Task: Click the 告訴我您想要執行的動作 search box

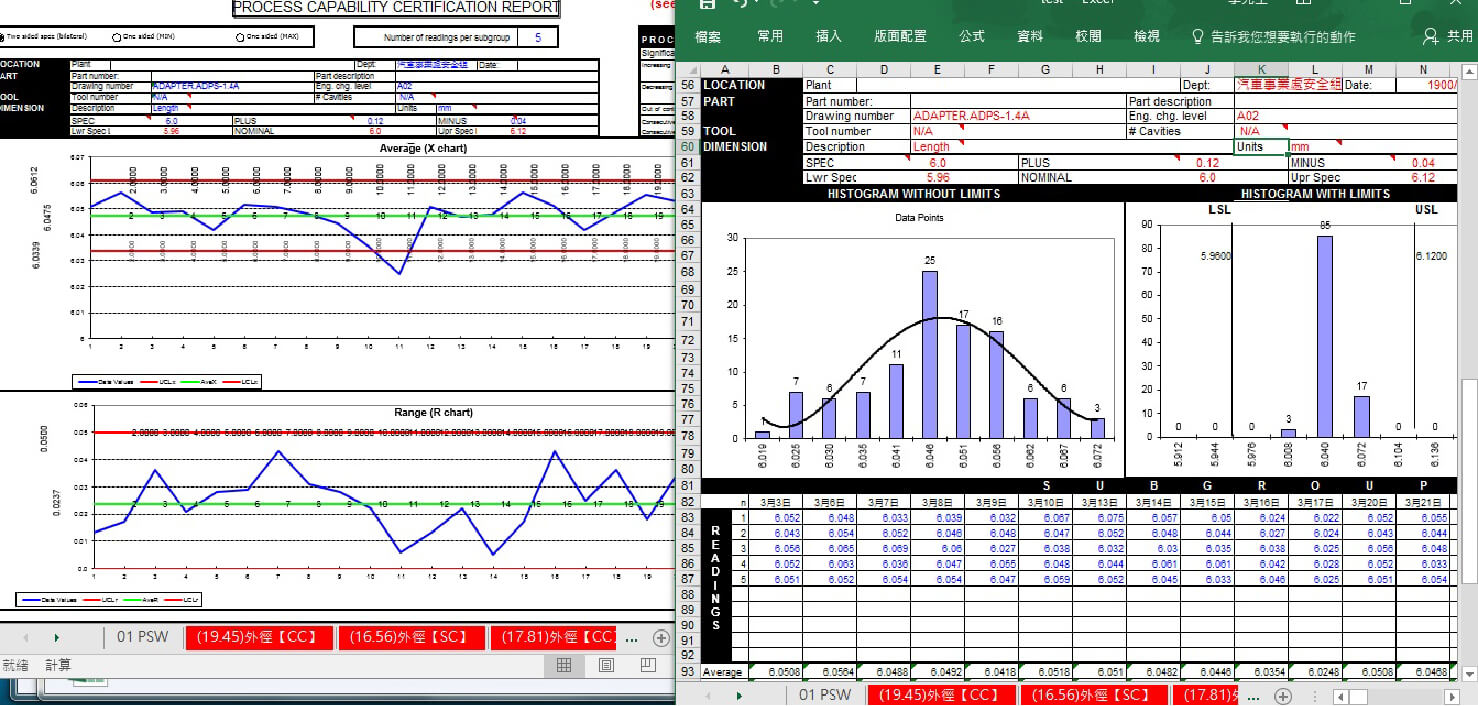Action: (1283, 36)
